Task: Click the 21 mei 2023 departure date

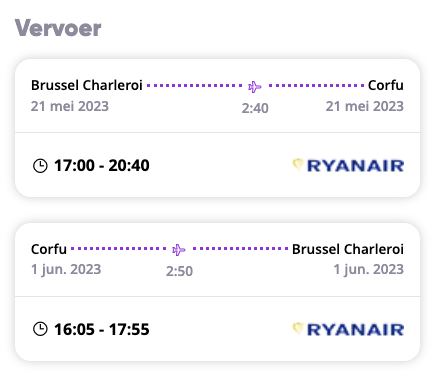Action: [x=70, y=106]
